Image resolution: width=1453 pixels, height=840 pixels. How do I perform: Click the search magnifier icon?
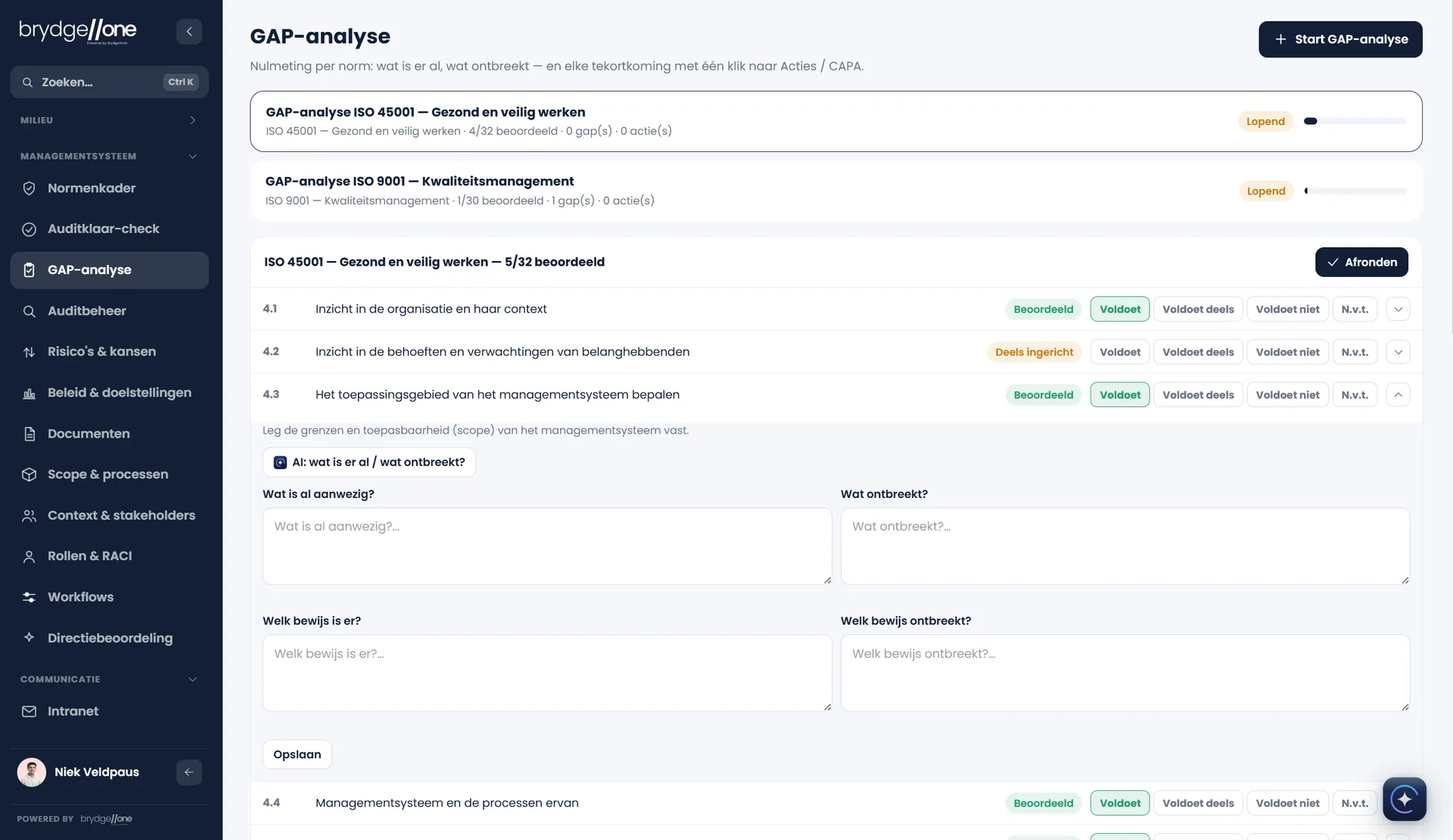click(27, 82)
